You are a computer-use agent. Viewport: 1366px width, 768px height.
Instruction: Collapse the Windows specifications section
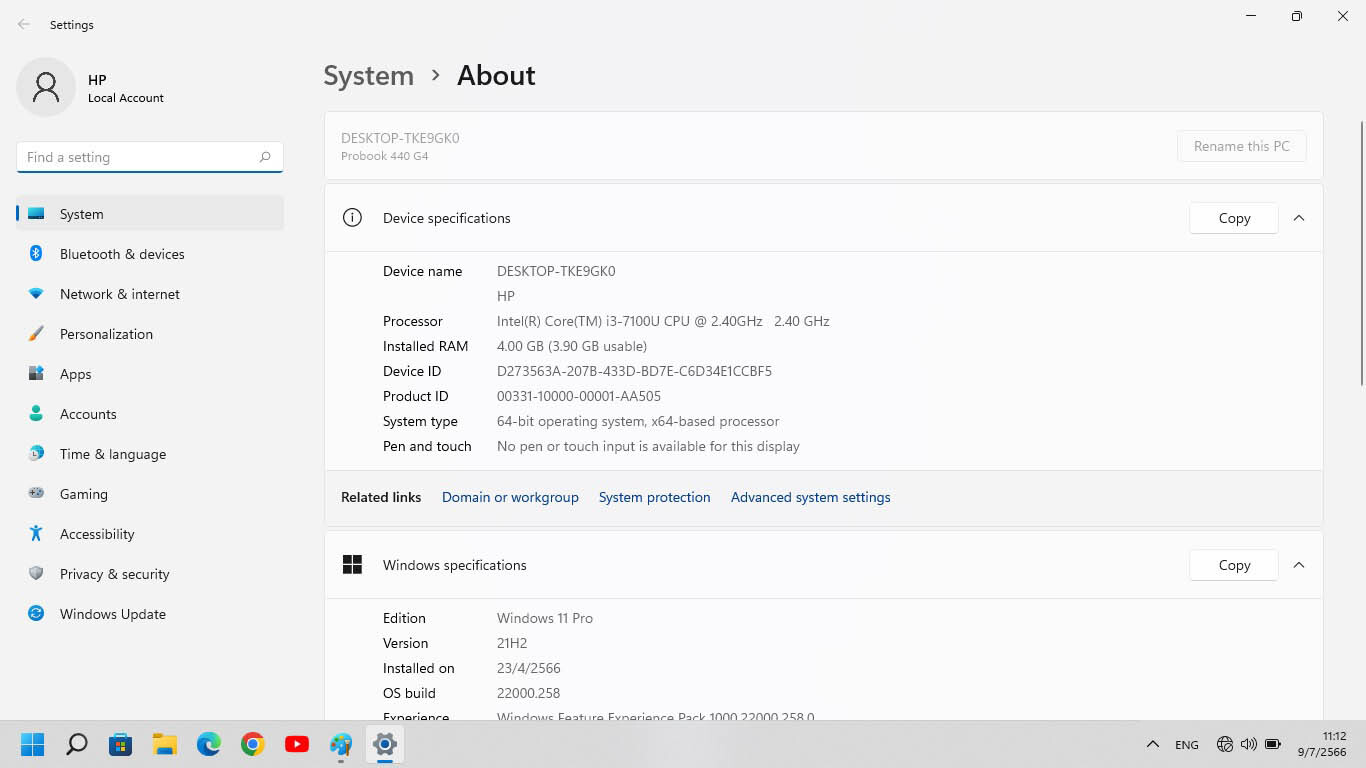click(1299, 565)
